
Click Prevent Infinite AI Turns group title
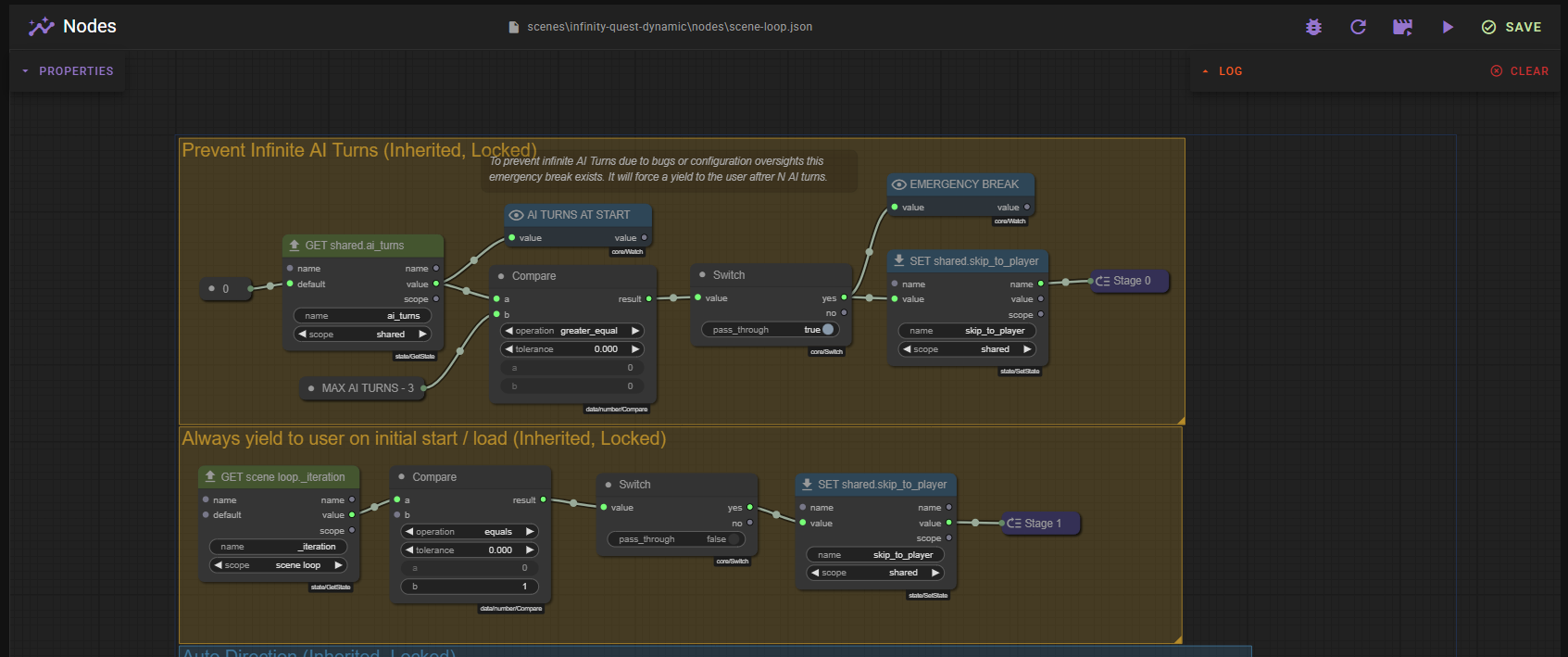(x=359, y=150)
